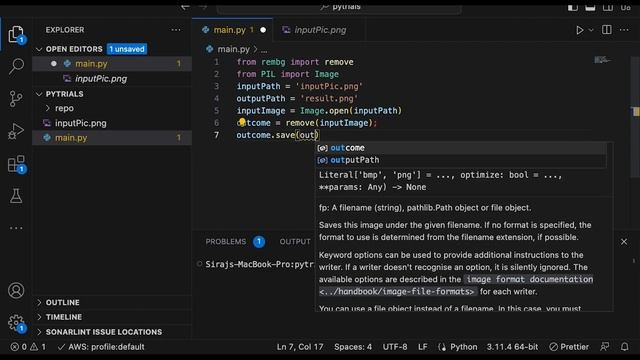Open notifications bell in status bar
This screenshot has width=640, height=360.
coord(624,347)
